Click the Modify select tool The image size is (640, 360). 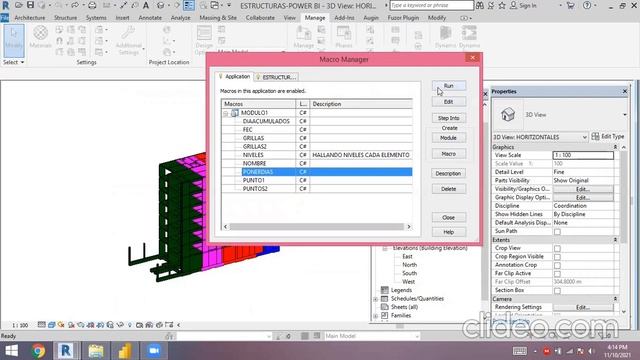pyautogui.click(x=14, y=40)
